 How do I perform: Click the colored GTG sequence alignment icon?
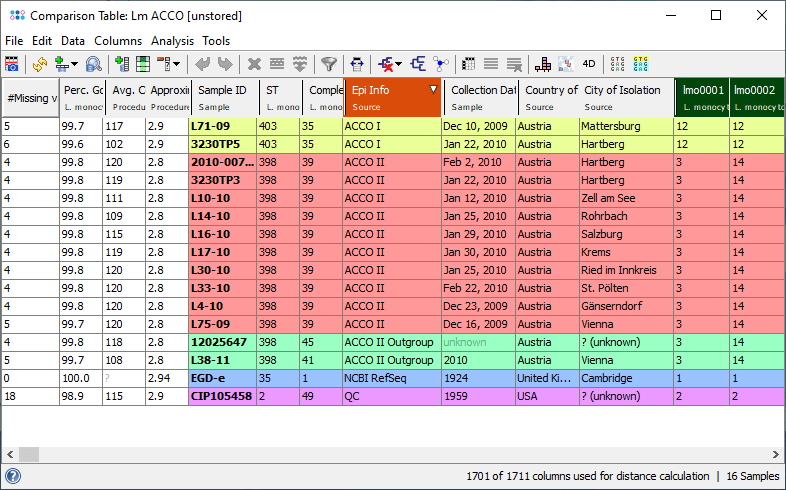click(641, 64)
